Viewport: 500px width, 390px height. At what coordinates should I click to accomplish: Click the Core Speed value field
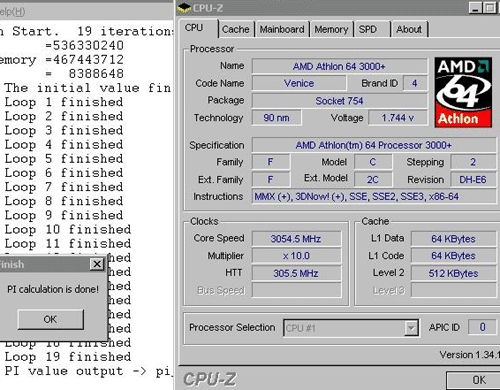coord(296,239)
